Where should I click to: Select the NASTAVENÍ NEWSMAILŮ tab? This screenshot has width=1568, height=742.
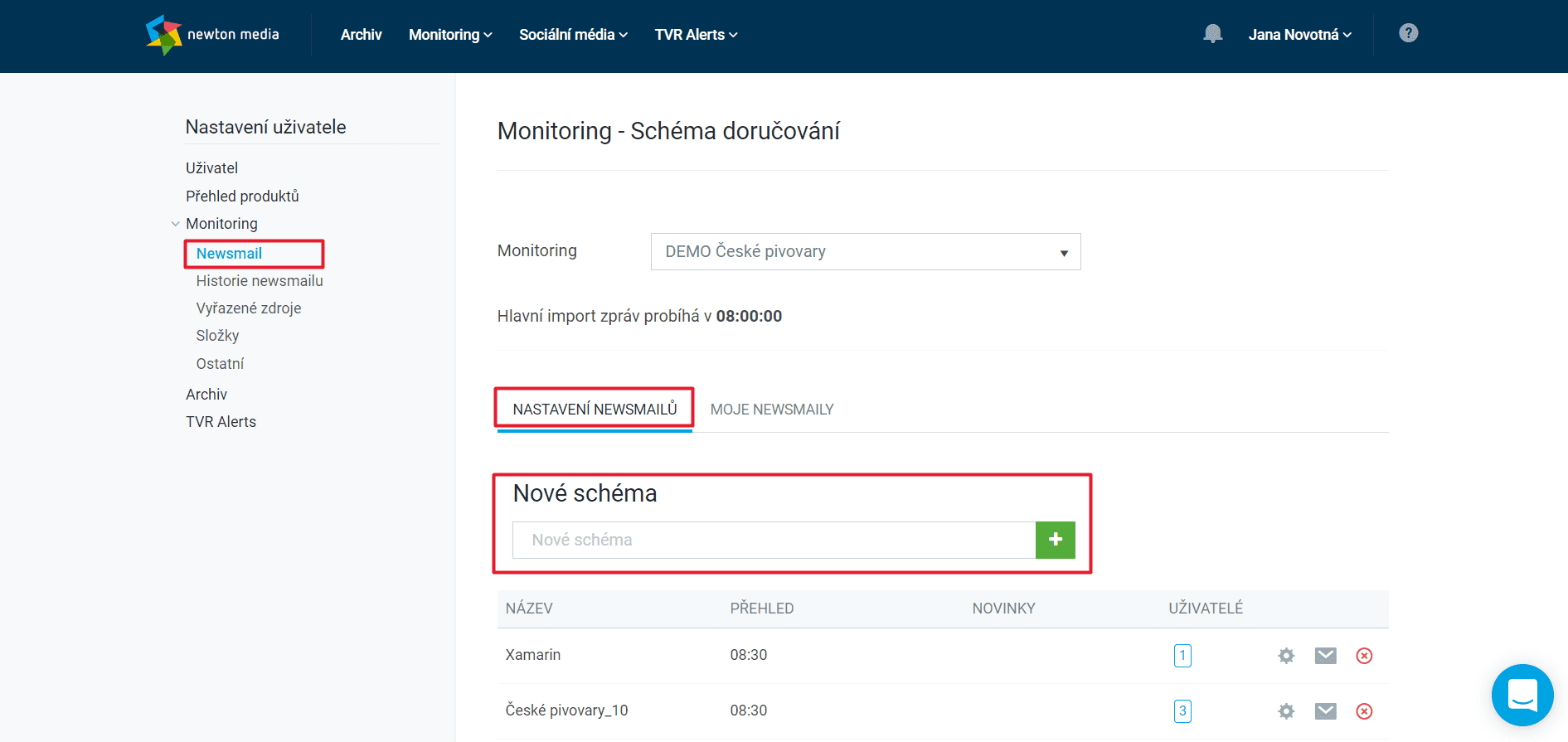(x=595, y=410)
